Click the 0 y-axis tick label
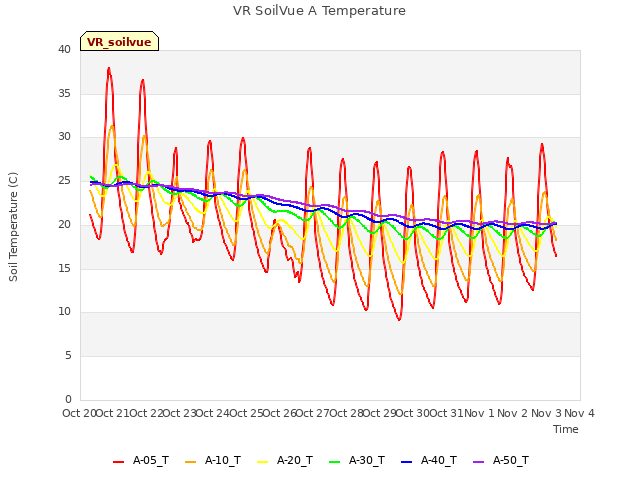640x480 pixels. click(68, 399)
